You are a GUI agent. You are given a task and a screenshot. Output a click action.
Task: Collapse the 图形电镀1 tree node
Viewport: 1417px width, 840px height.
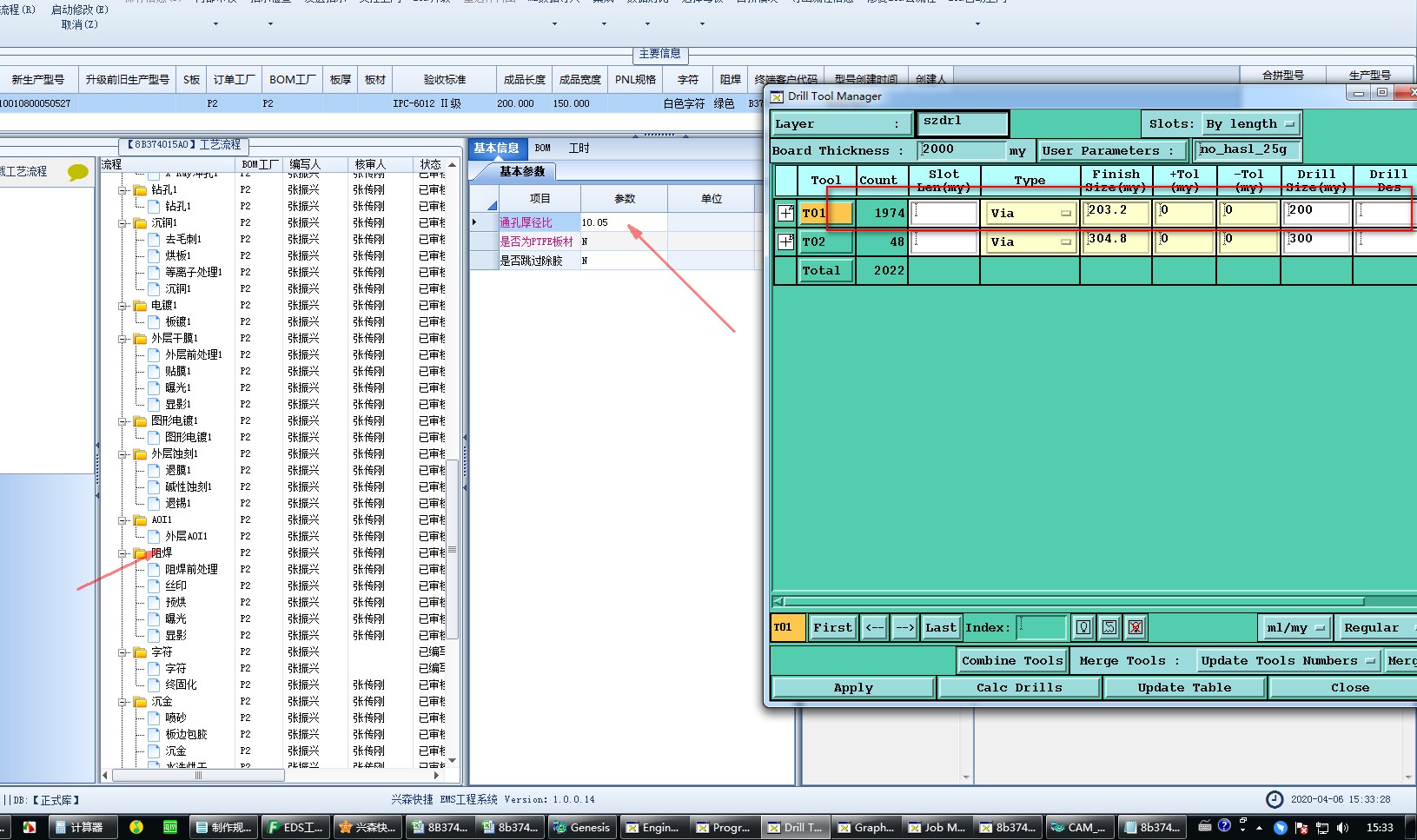coord(123,420)
